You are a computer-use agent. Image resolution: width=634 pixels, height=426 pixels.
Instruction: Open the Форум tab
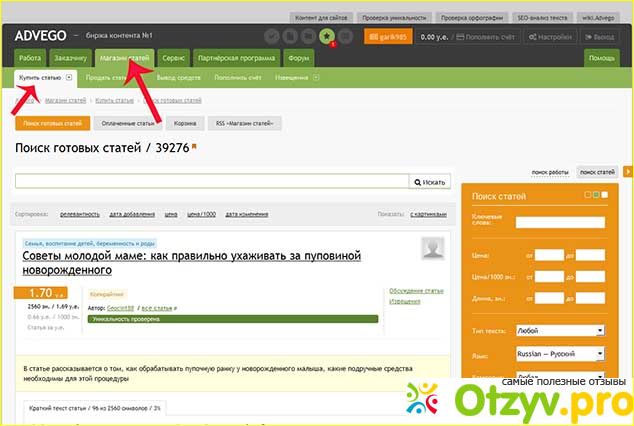click(x=299, y=58)
